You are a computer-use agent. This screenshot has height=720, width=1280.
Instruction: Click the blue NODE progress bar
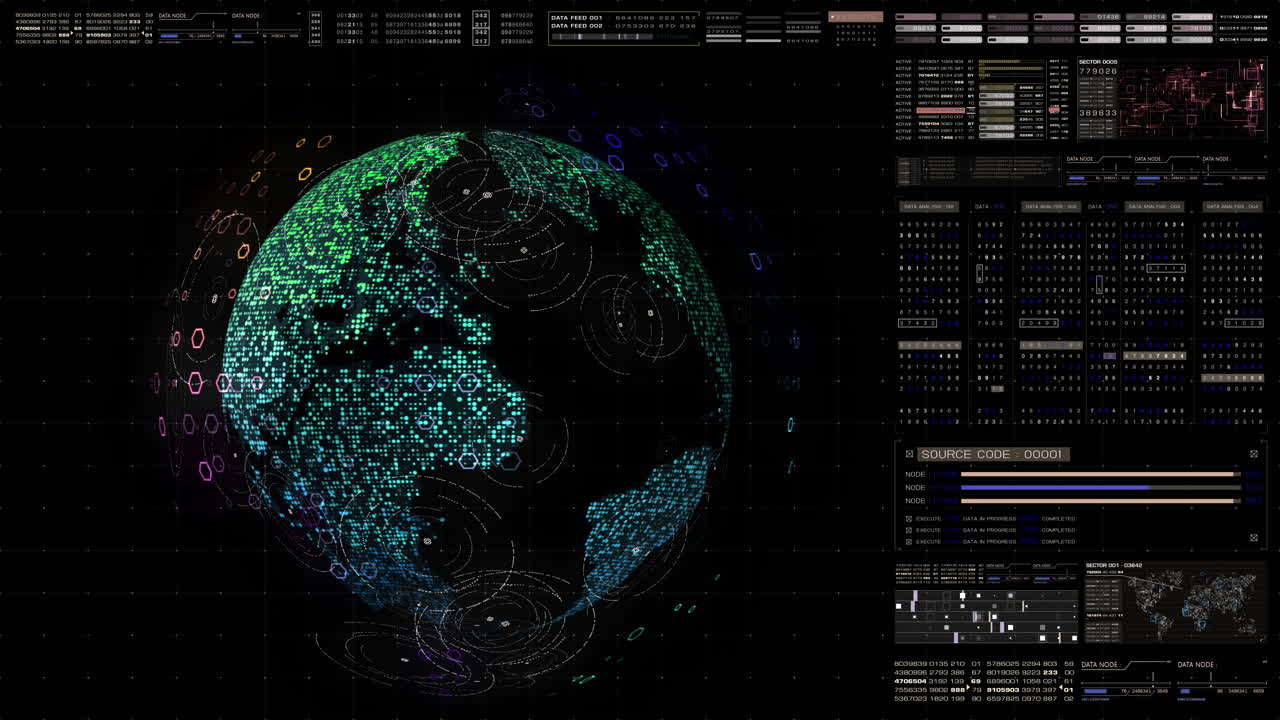(1056, 487)
